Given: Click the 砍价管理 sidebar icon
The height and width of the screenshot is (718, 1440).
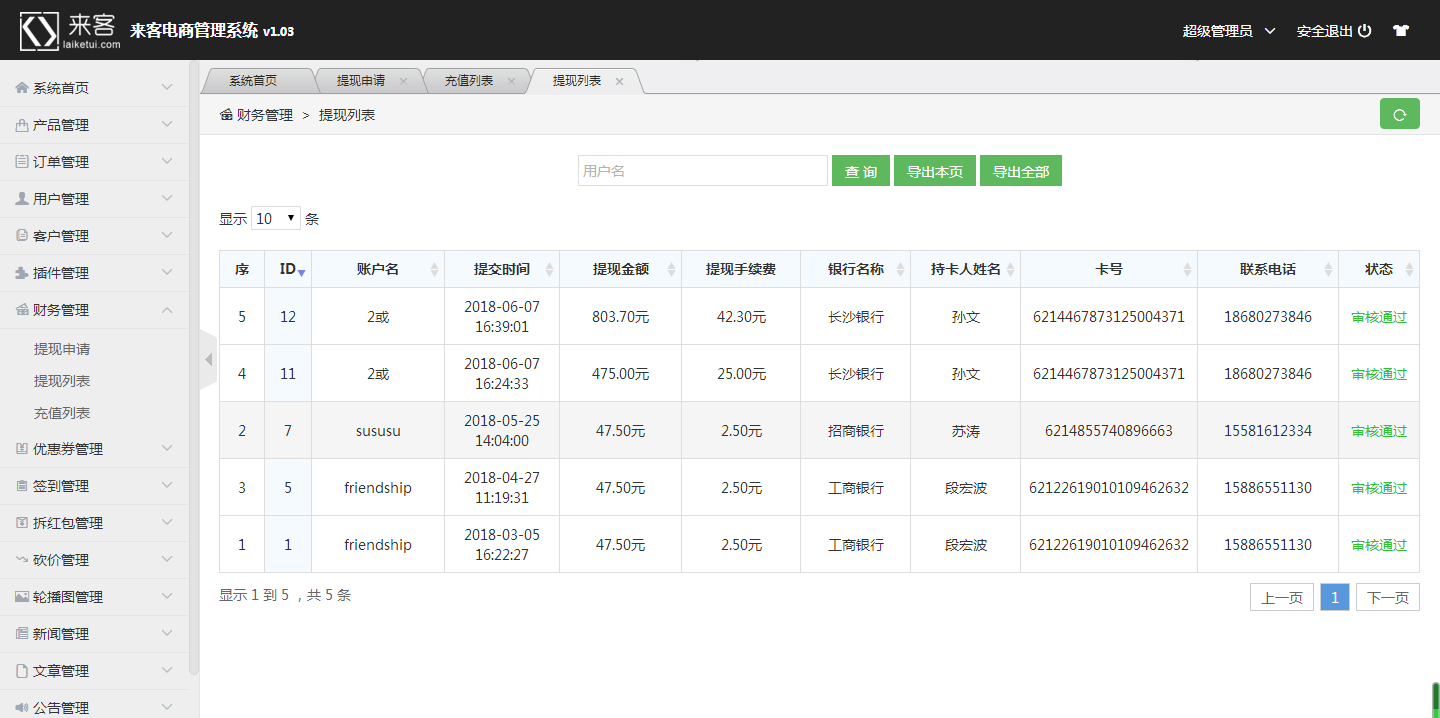Looking at the screenshot, I should tap(22, 560).
